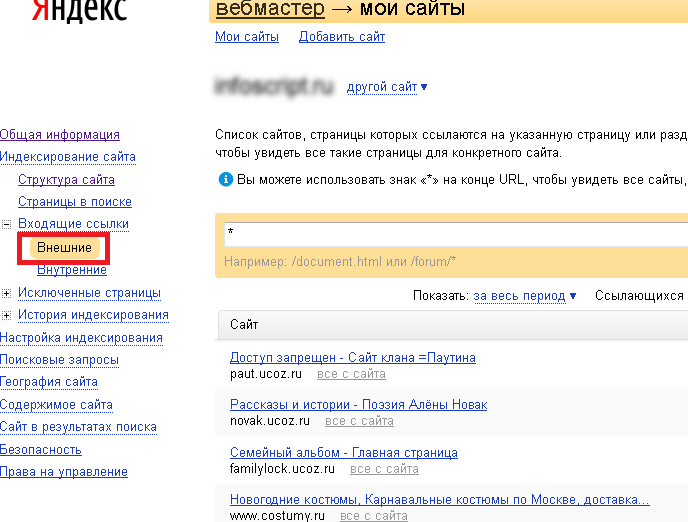The width and height of the screenshot is (688, 522).
Task: Select the 'Внешние' tab item
Action: click(64, 247)
